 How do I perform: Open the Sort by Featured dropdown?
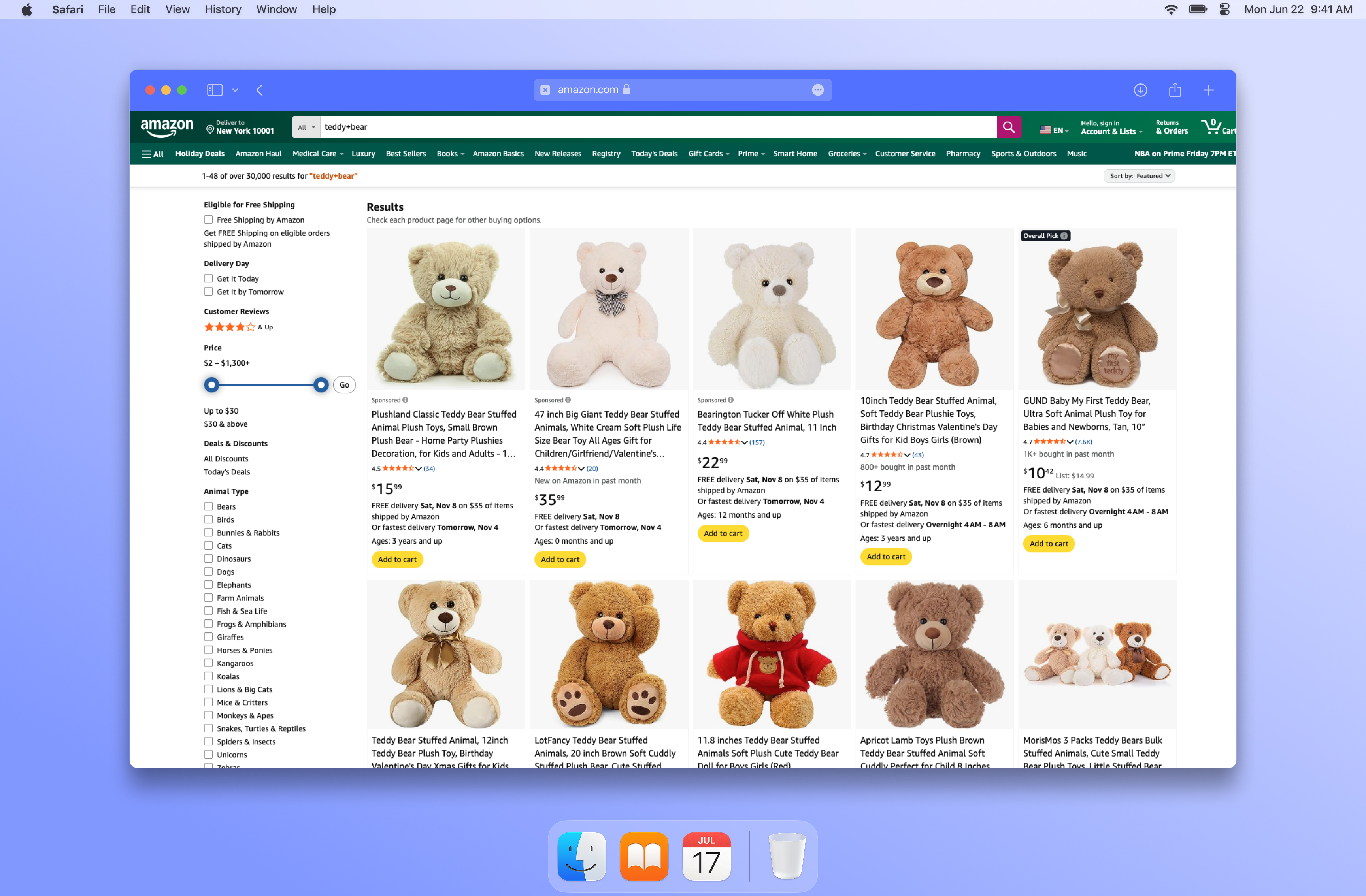1139,176
